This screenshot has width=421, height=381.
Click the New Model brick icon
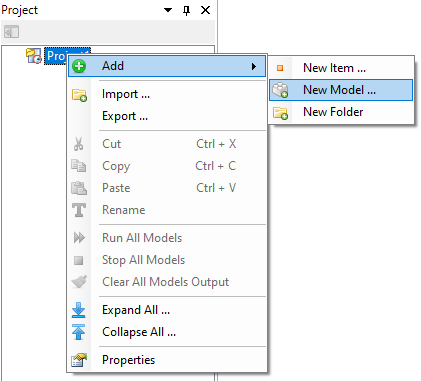[280, 90]
